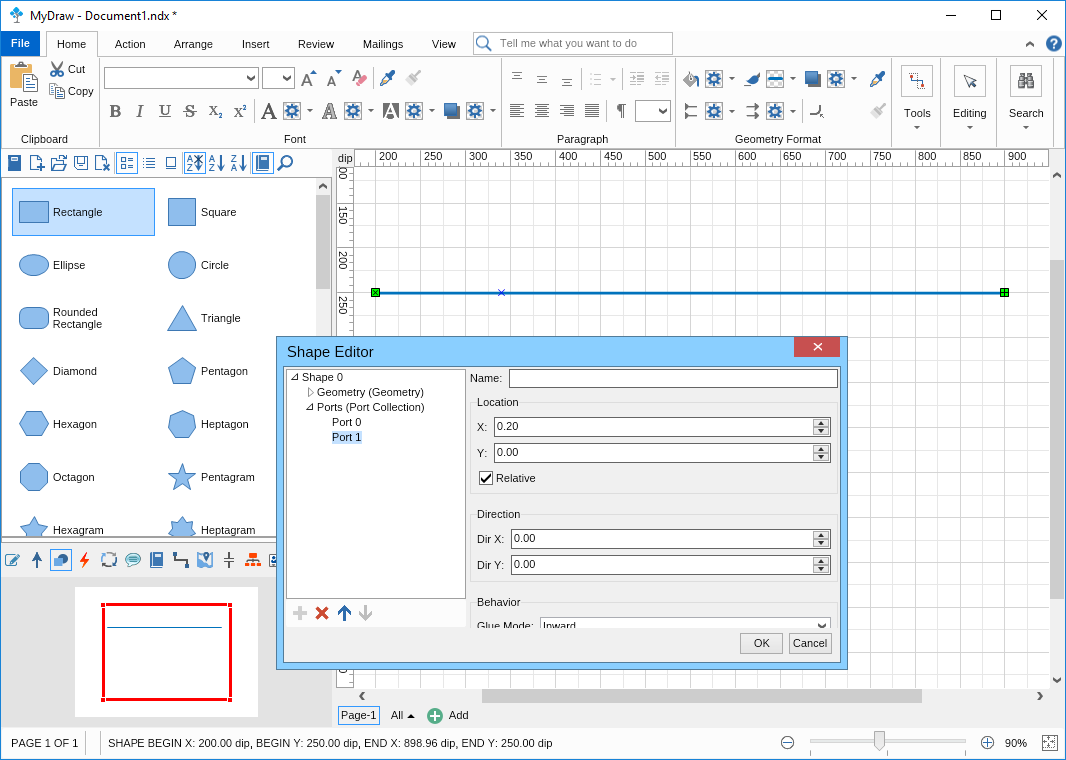The width and height of the screenshot is (1066, 760).
Task: Add a new page with Add button
Action: point(448,715)
